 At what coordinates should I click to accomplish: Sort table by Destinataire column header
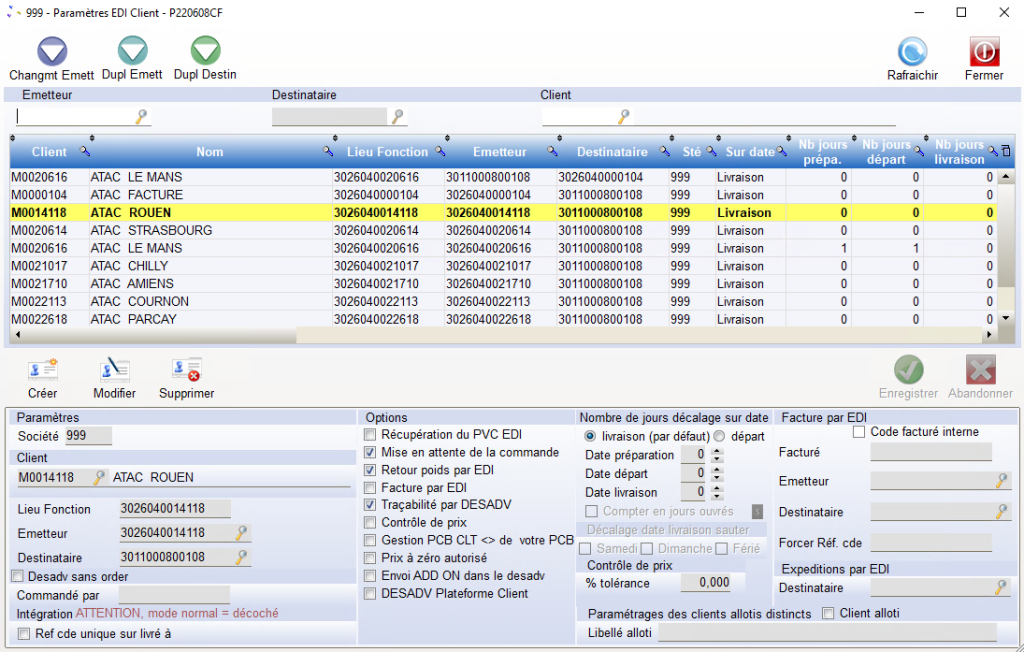[x=611, y=152]
